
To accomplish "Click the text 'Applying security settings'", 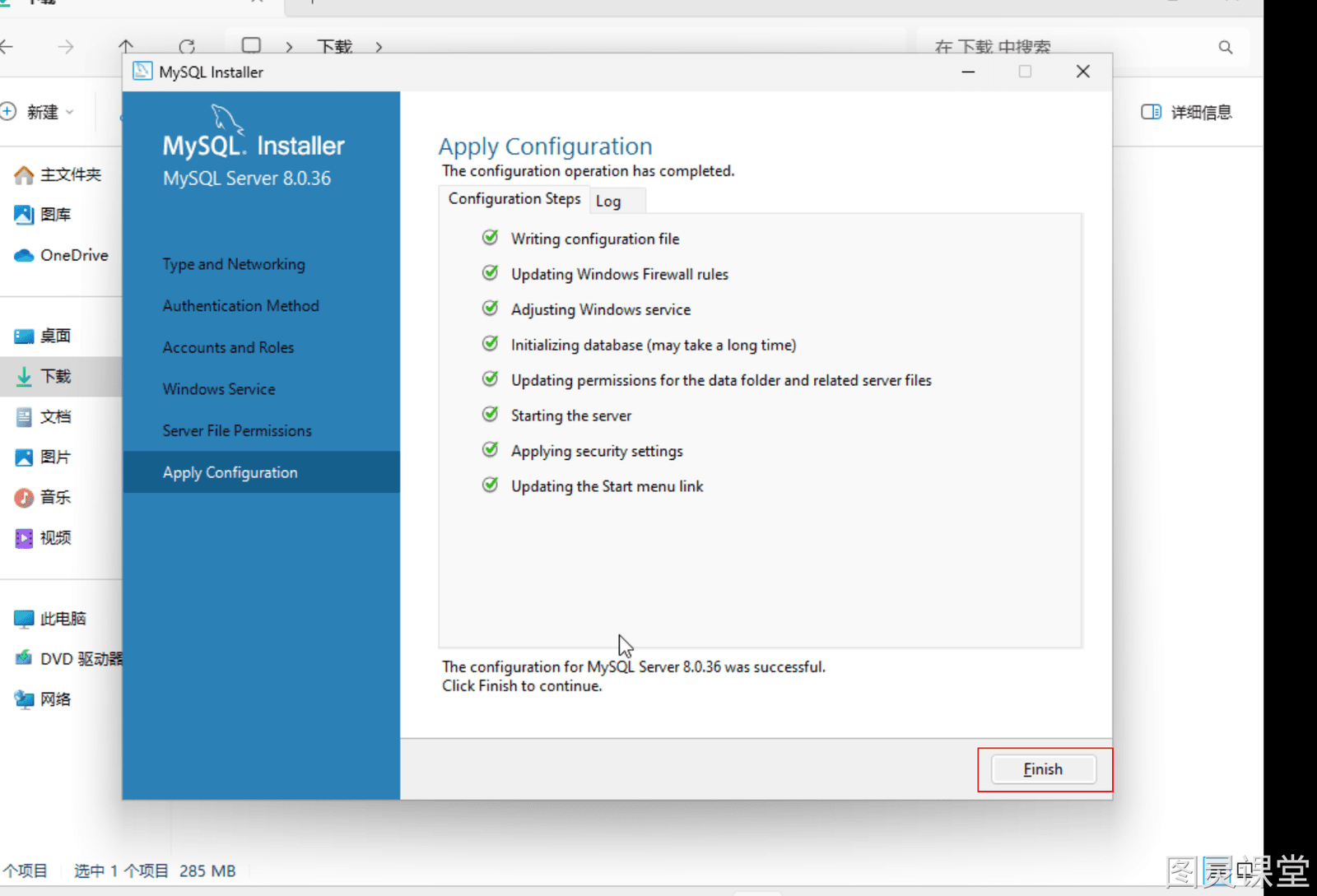I will [x=597, y=452].
